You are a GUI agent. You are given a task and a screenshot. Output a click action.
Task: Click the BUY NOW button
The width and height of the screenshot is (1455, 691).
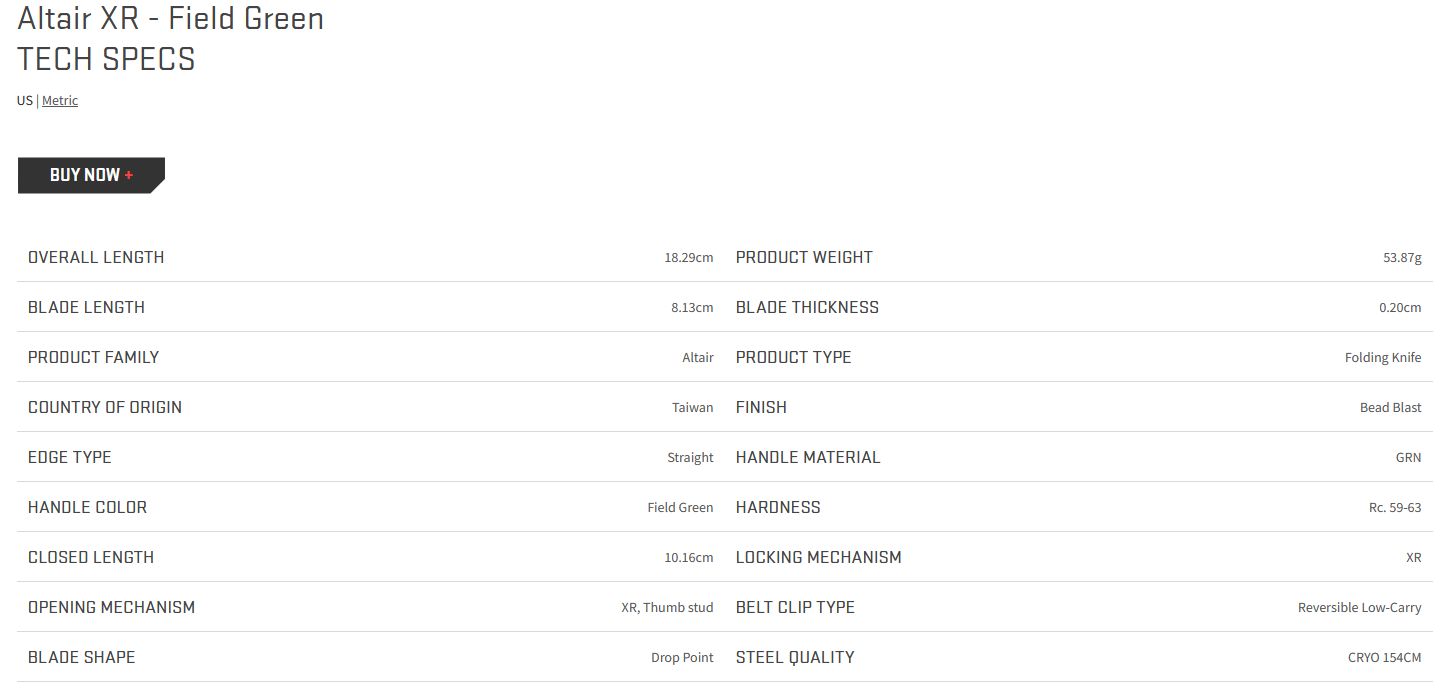[91, 175]
